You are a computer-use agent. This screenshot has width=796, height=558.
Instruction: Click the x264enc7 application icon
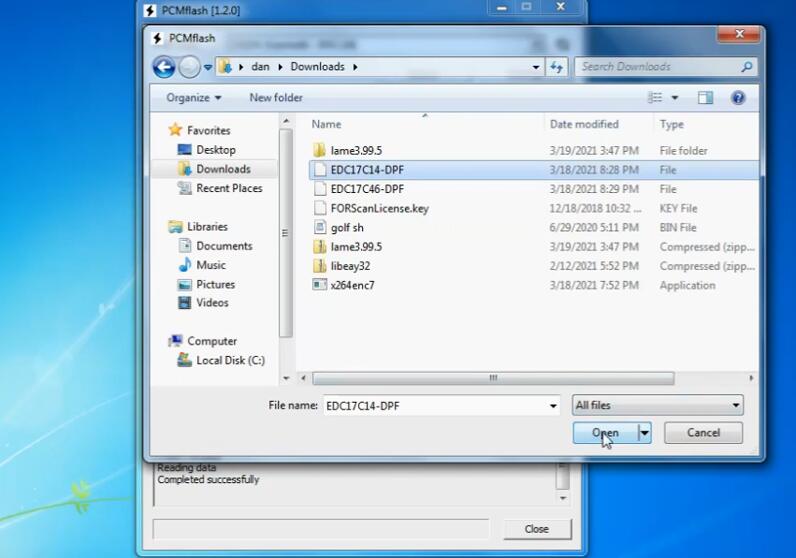click(319, 285)
